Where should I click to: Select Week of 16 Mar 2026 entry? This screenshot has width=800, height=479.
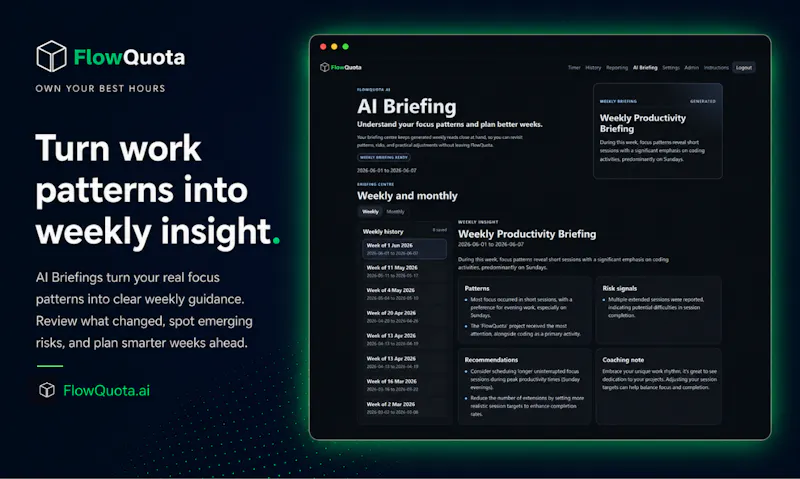pyautogui.click(x=404, y=385)
